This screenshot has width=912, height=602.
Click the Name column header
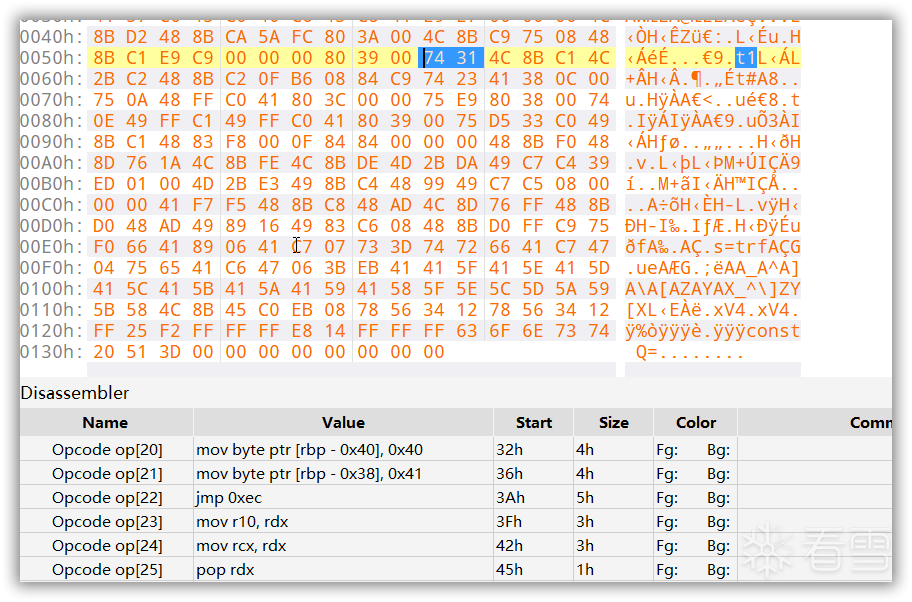pos(105,422)
